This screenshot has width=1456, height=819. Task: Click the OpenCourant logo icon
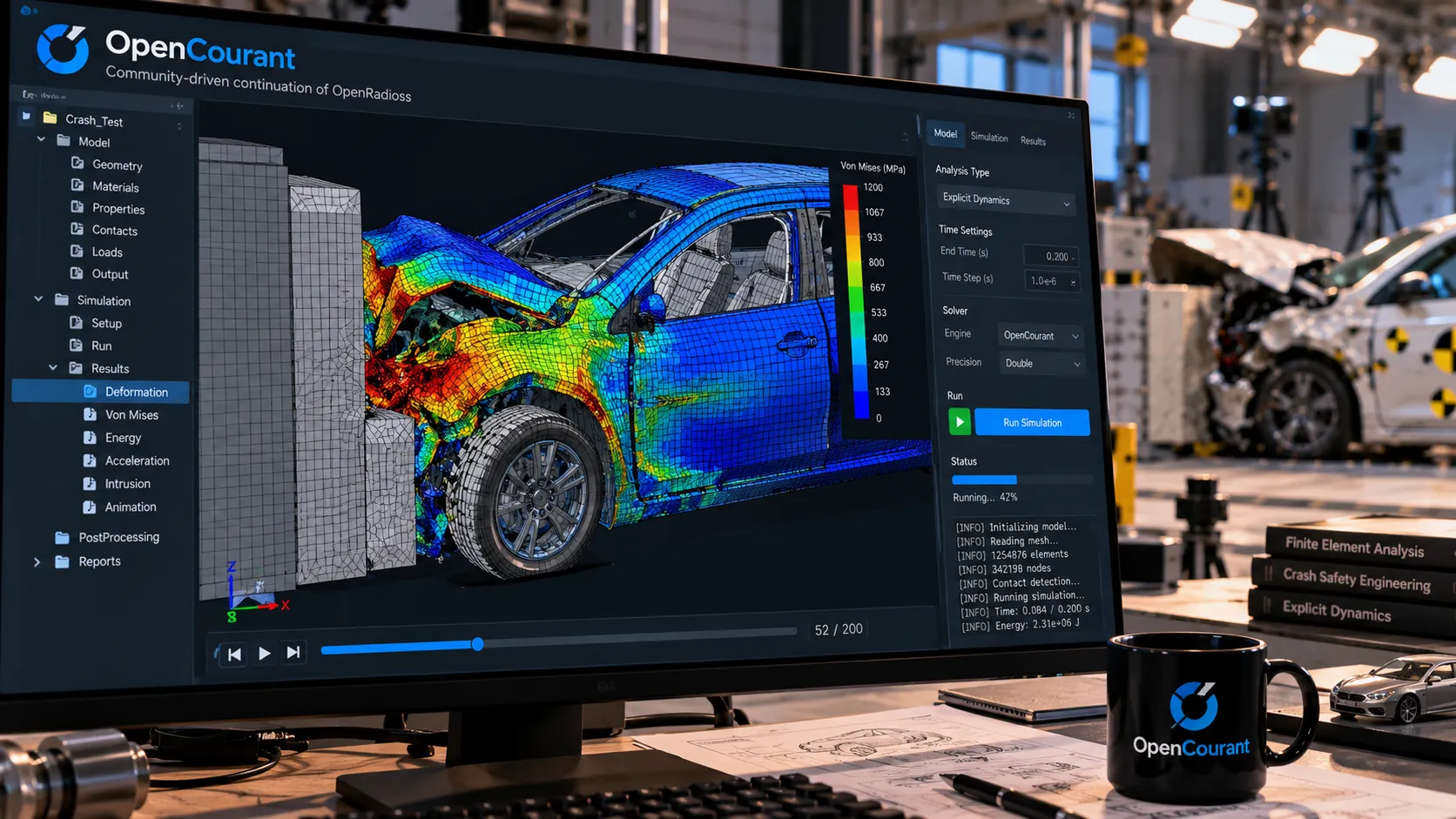pyautogui.click(x=63, y=48)
